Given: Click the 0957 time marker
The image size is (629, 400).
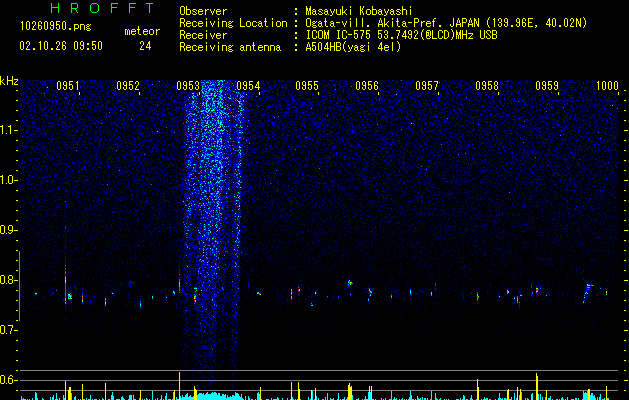Looking at the screenshot, I should tap(427, 86).
